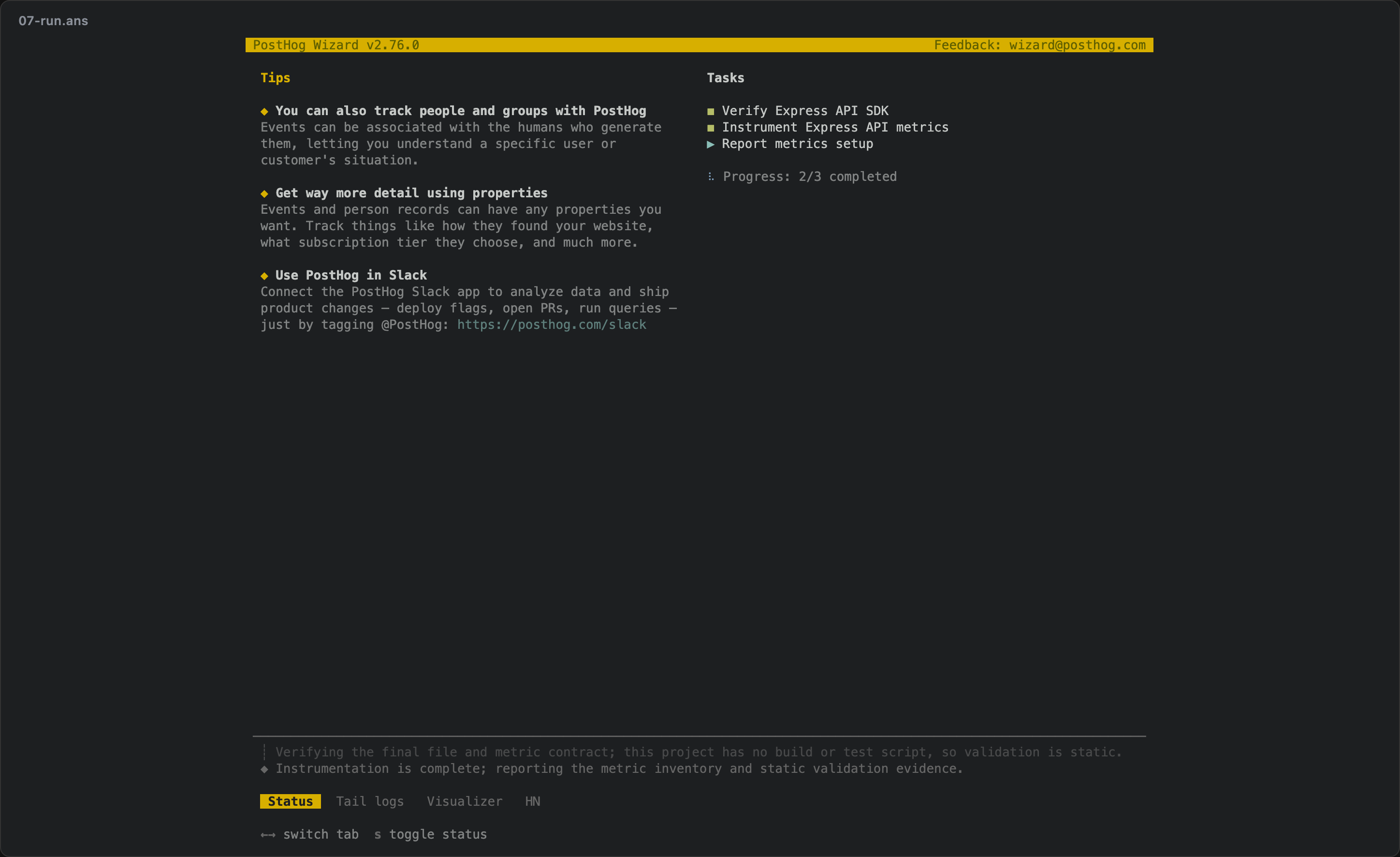
Task: Click the 'Tips' heading
Action: (x=275, y=78)
